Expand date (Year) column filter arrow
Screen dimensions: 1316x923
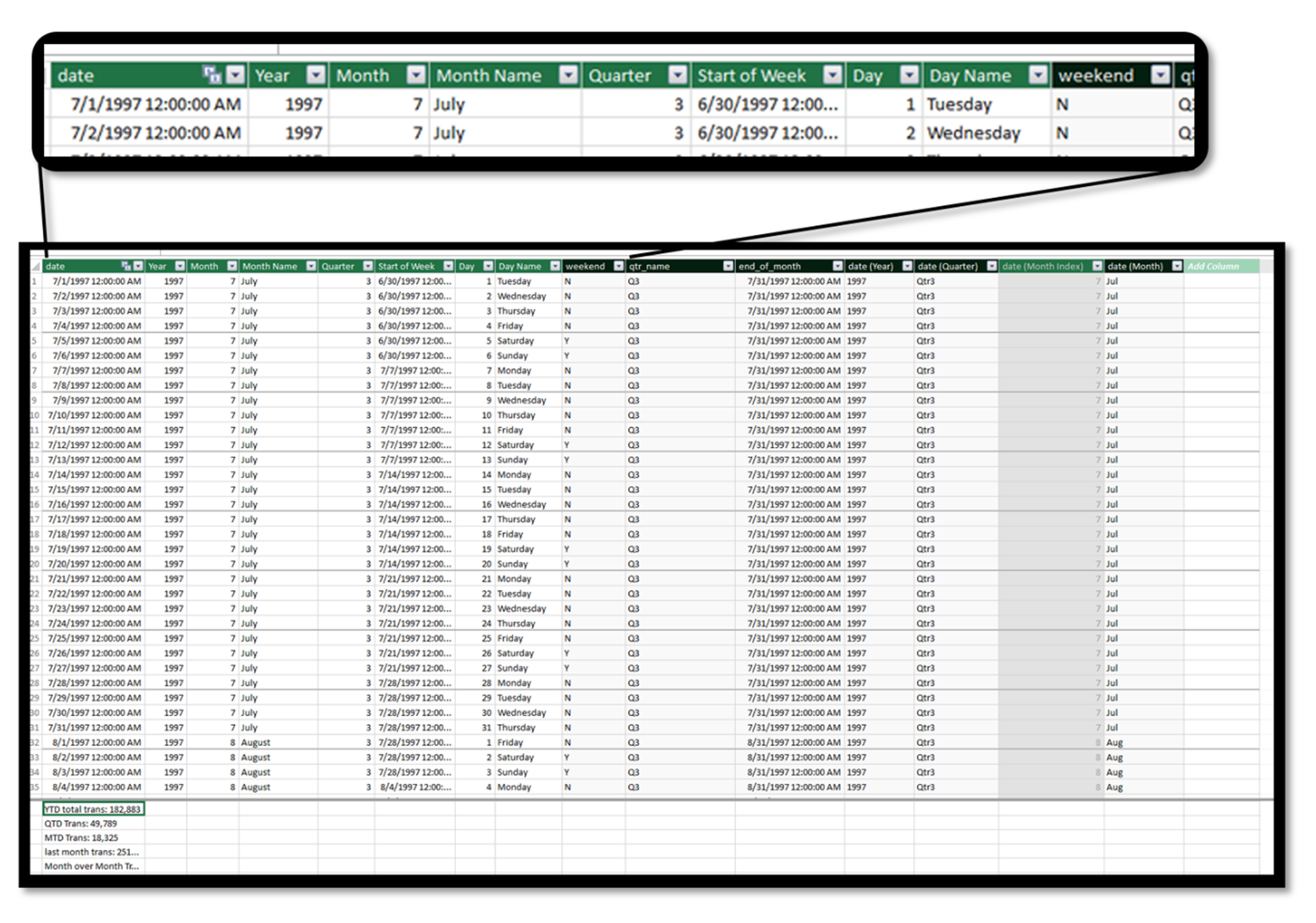(x=907, y=266)
